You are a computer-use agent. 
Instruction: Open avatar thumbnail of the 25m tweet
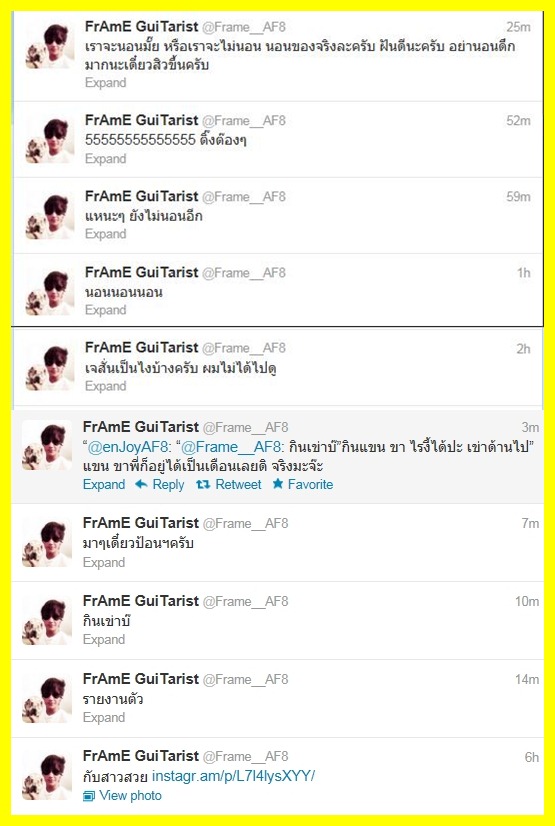pyautogui.click(x=50, y=45)
